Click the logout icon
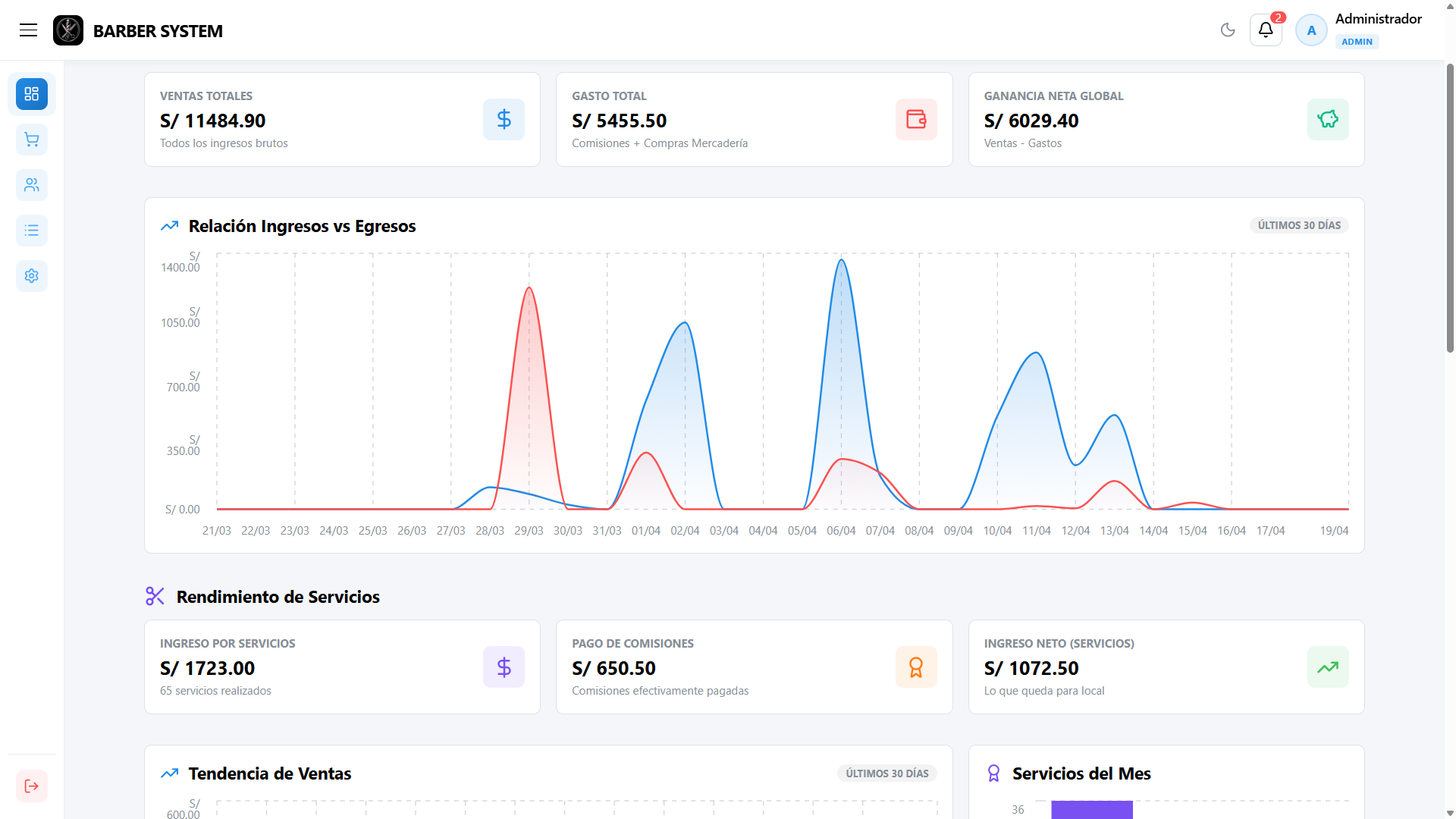 tap(32, 786)
